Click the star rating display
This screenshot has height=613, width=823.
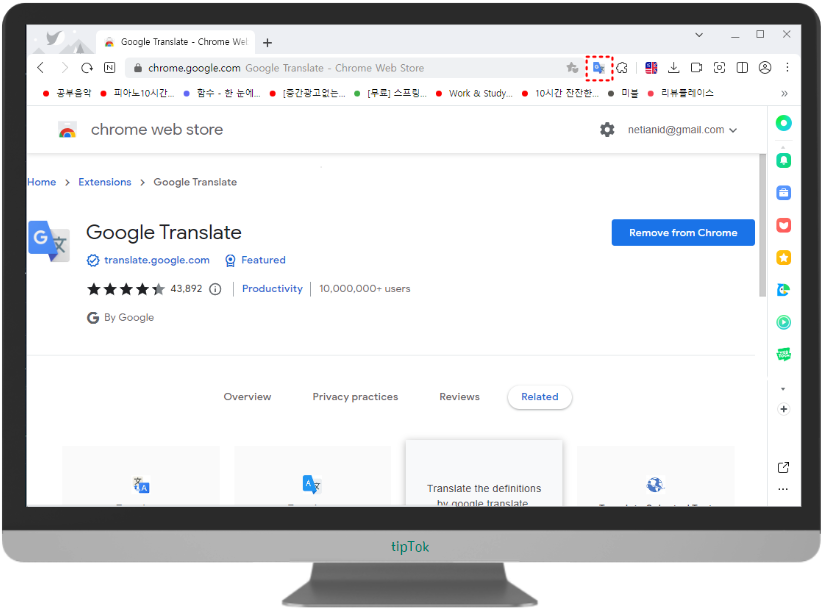(x=125, y=289)
